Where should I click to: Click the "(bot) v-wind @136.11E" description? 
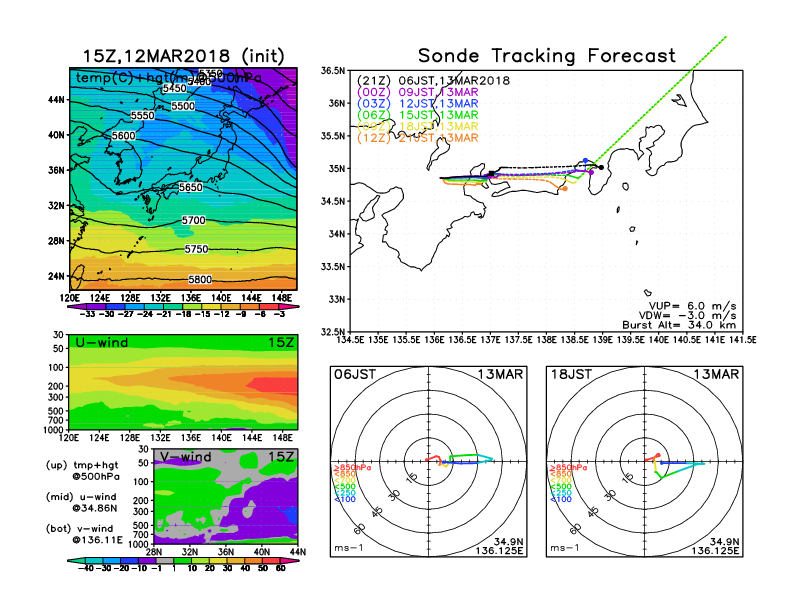pyautogui.click(x=84, y=534)
